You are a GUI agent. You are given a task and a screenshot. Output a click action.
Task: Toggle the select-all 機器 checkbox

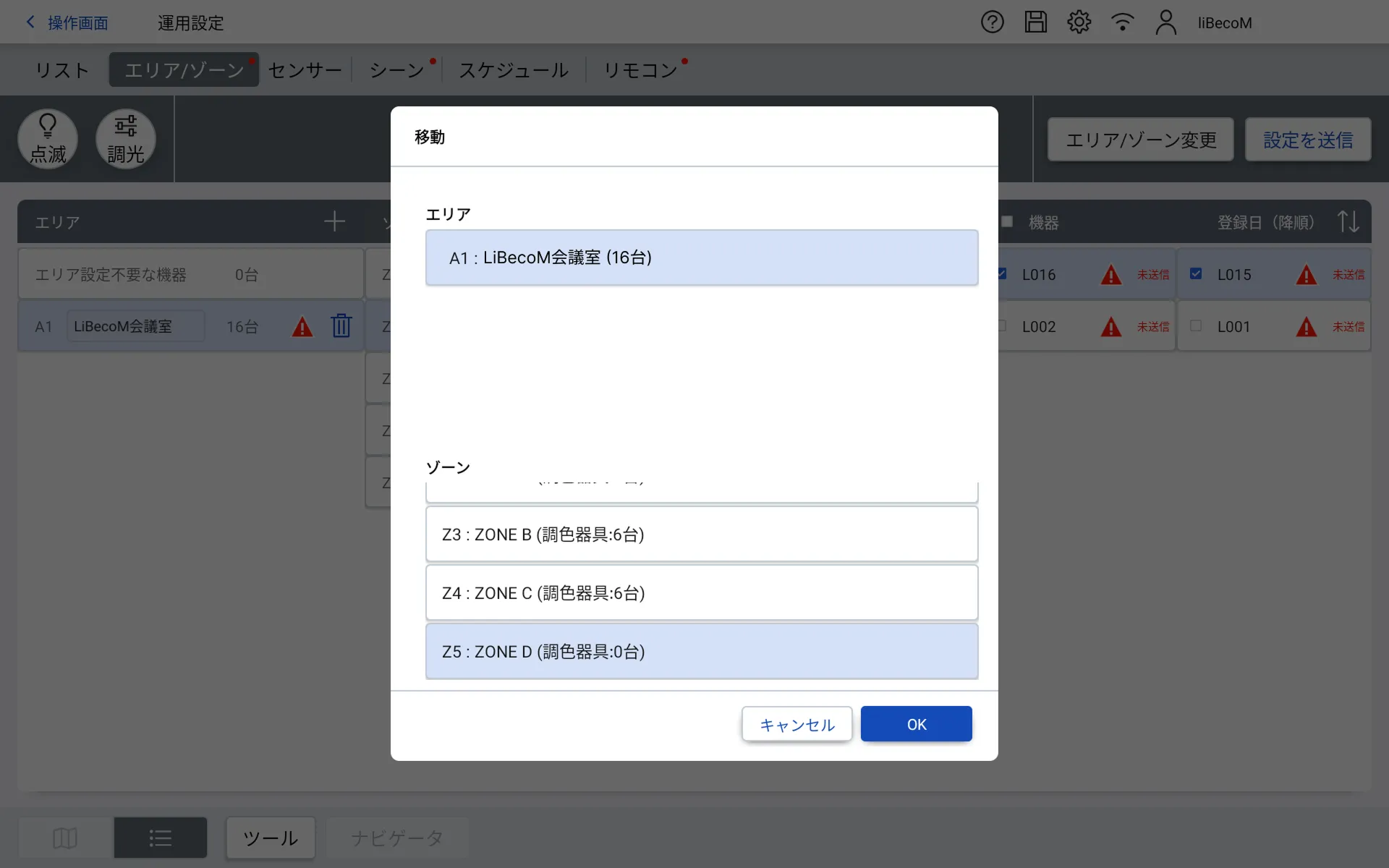tap(1007, 222)
